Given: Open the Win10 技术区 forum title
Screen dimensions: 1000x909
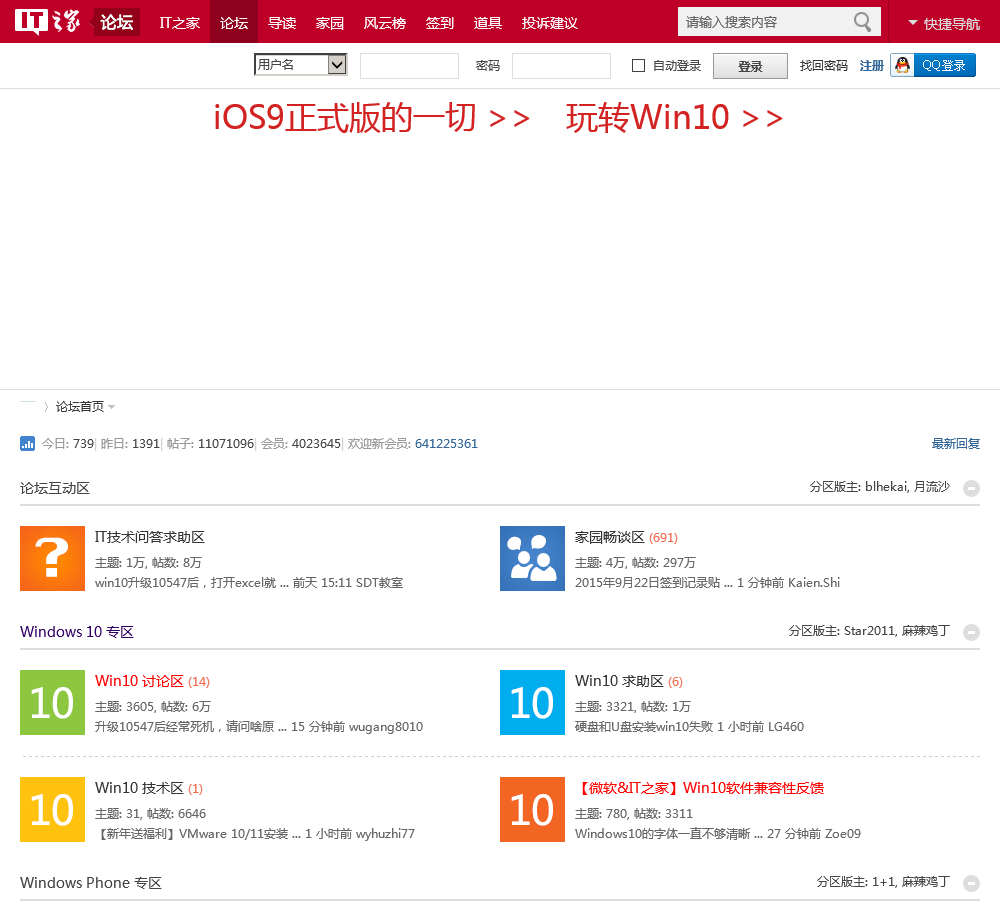Looking at the screenshot, I should 139,788.
